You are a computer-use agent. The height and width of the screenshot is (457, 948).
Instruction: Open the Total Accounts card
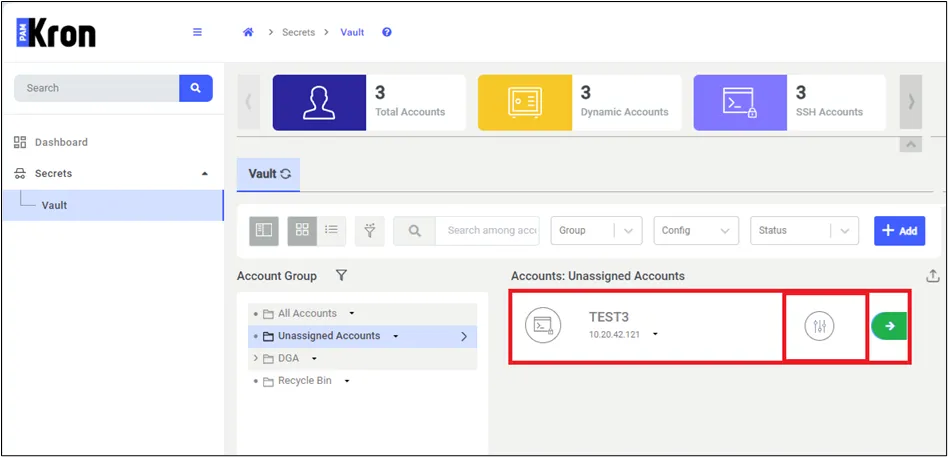[369, 102]
